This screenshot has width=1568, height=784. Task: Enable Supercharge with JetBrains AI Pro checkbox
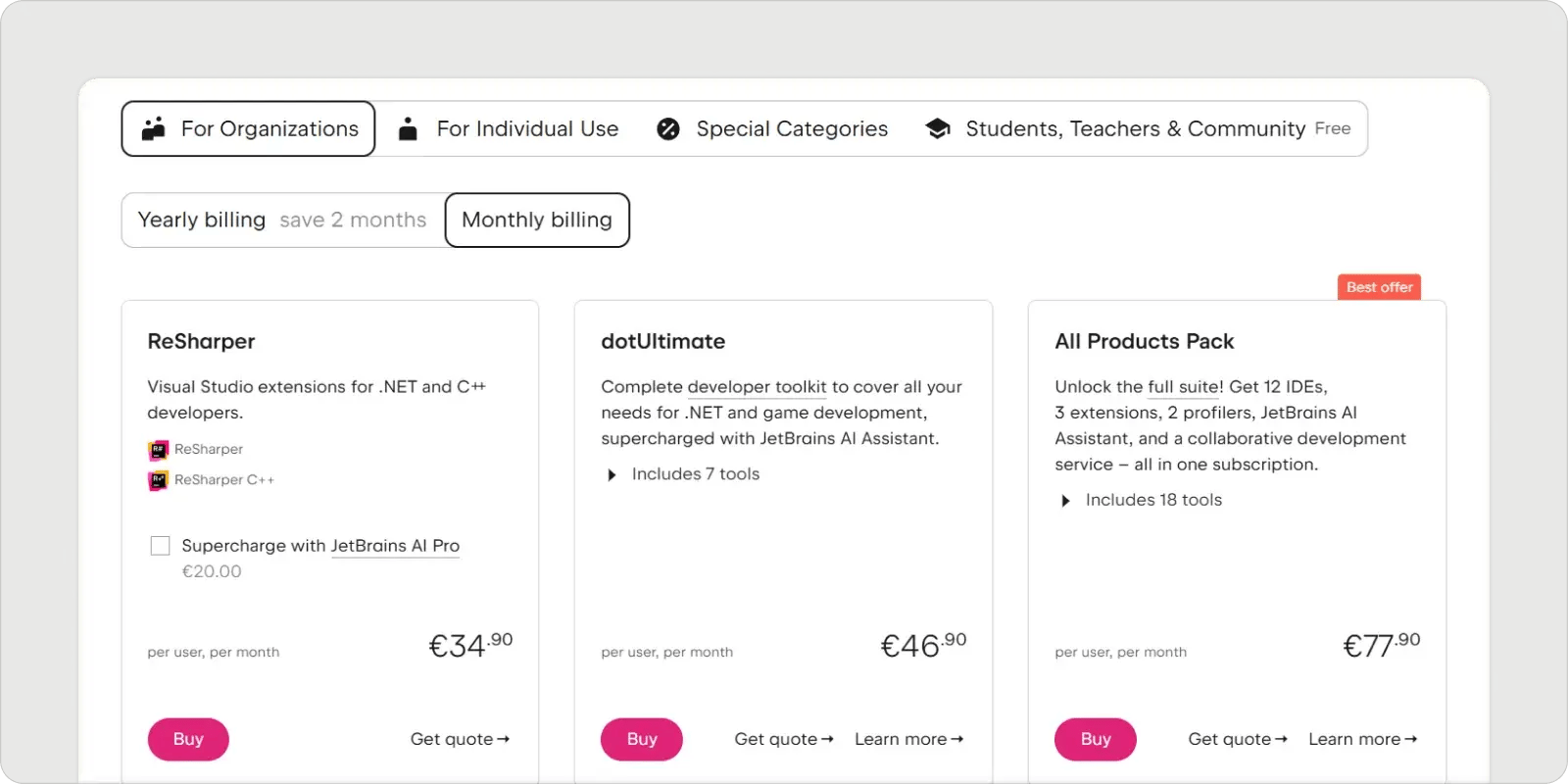click(161, 546)
